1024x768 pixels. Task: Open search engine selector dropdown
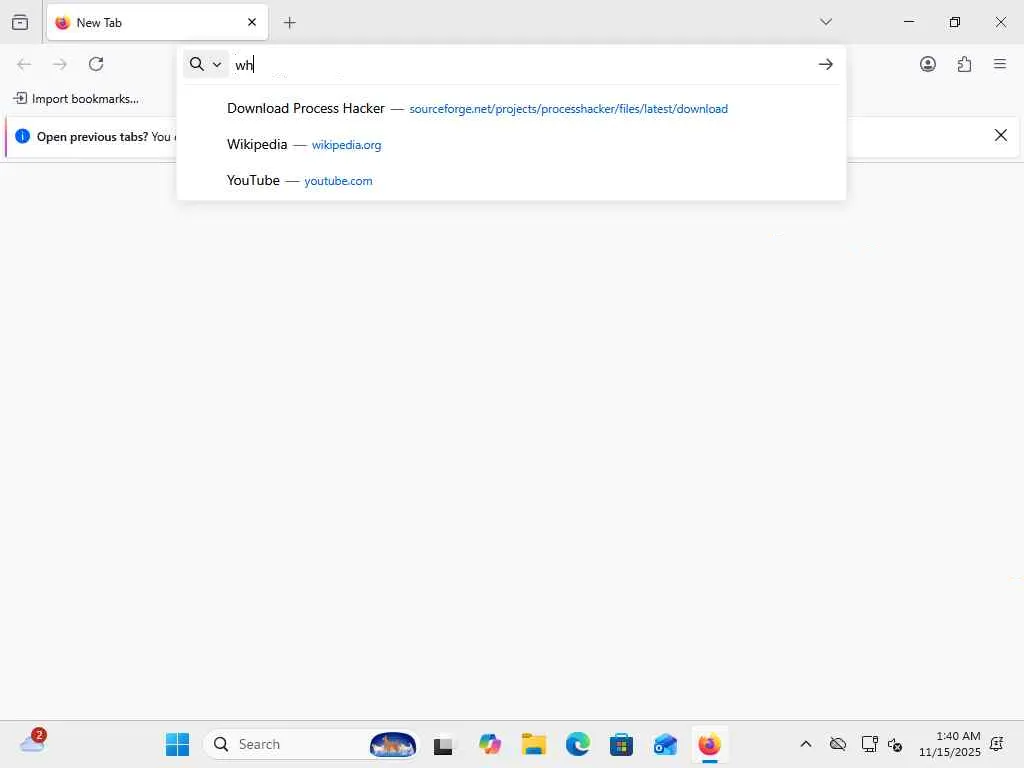(206, 64)
